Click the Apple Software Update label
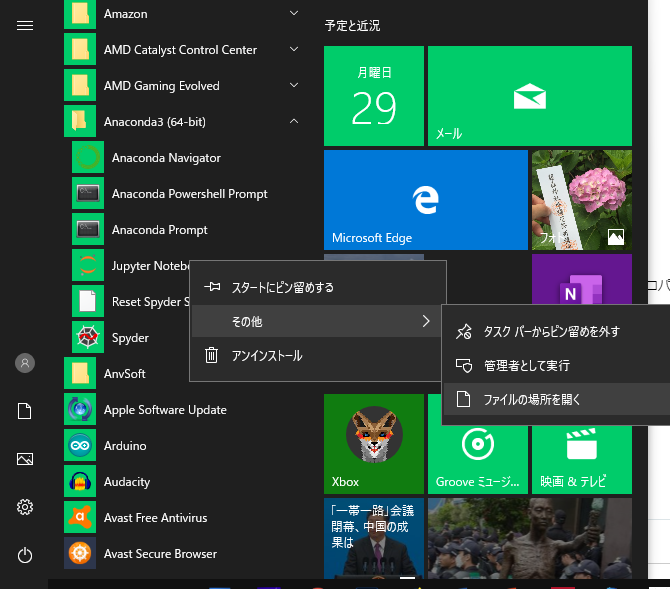The height and width of the screenshot is (589, 670). pos(165,410)
